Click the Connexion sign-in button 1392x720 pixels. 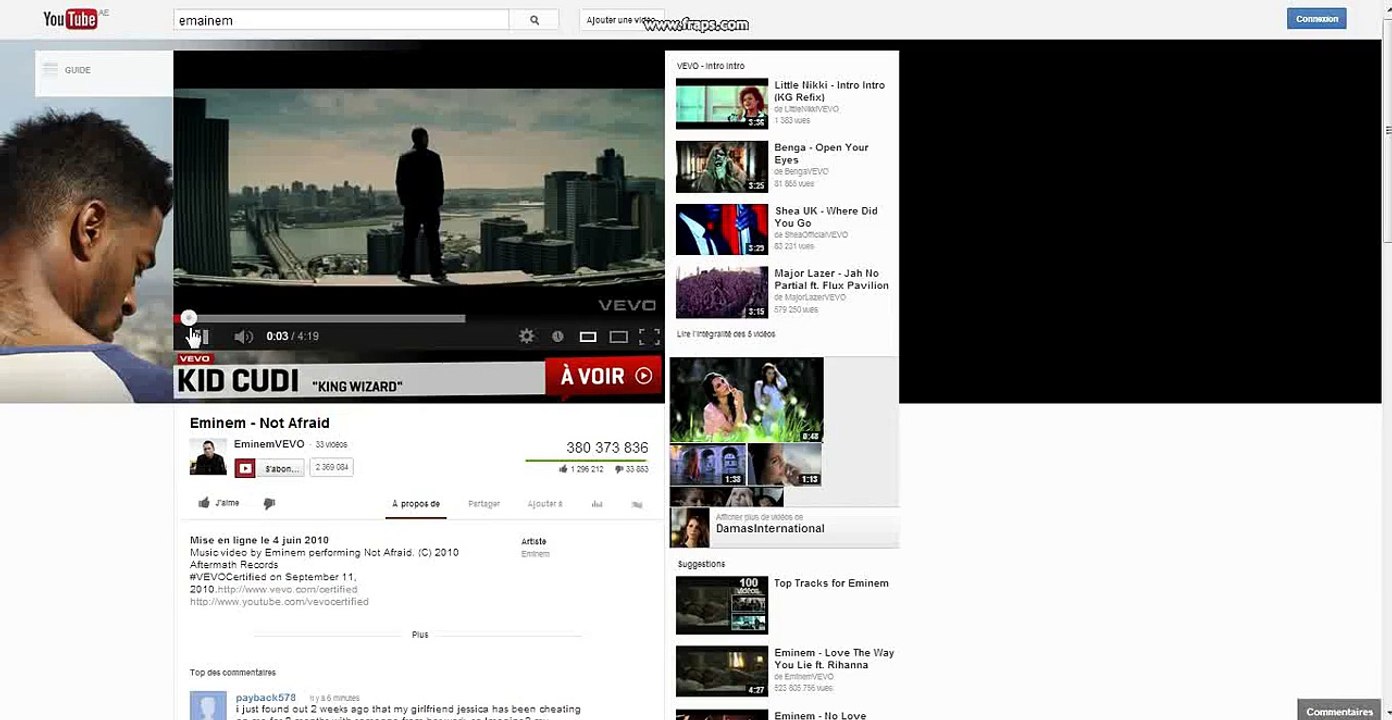(1317, 19)
